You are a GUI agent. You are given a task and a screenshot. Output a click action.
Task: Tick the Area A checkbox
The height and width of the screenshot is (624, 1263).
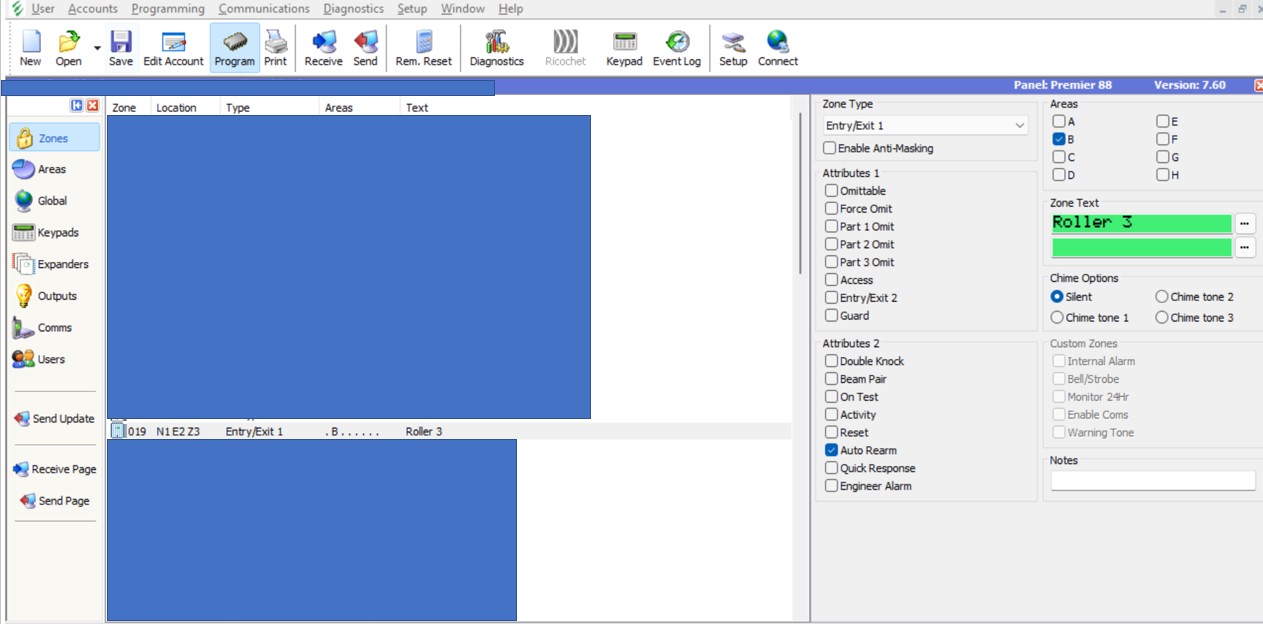[x=1059, y=122]
